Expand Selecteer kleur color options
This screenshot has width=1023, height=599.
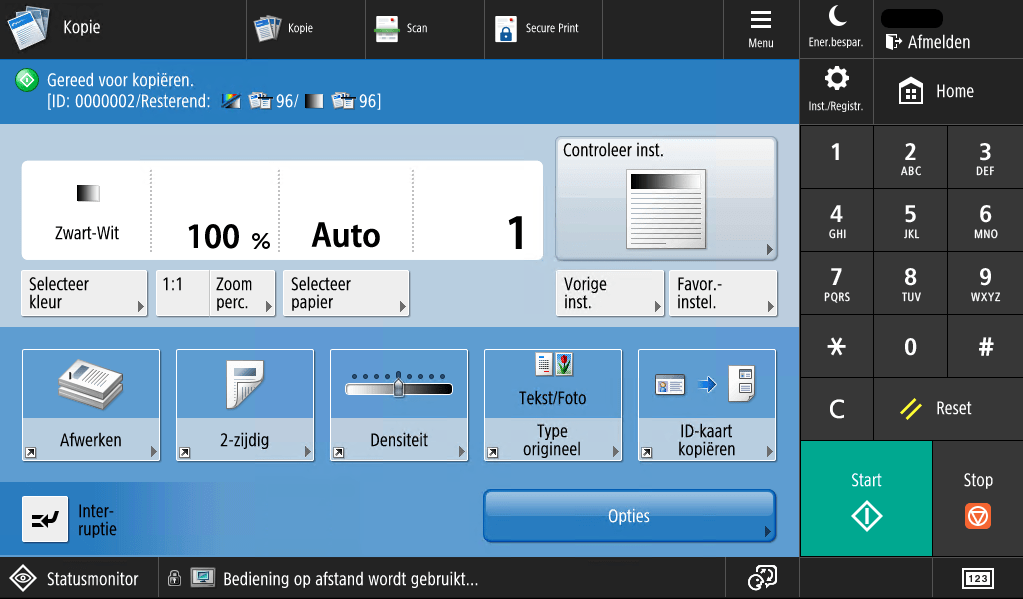pyautogui.click(x=84, y=292)
